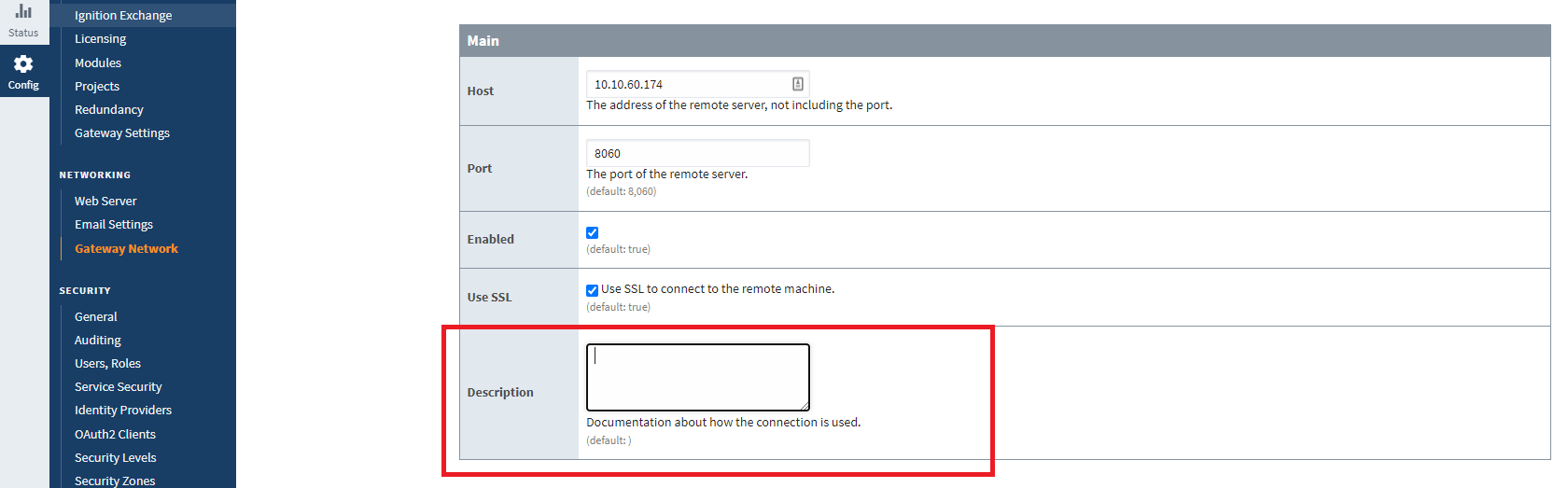
Task: Toggle the Enabled checkbox
Action: tap(592, 233)
